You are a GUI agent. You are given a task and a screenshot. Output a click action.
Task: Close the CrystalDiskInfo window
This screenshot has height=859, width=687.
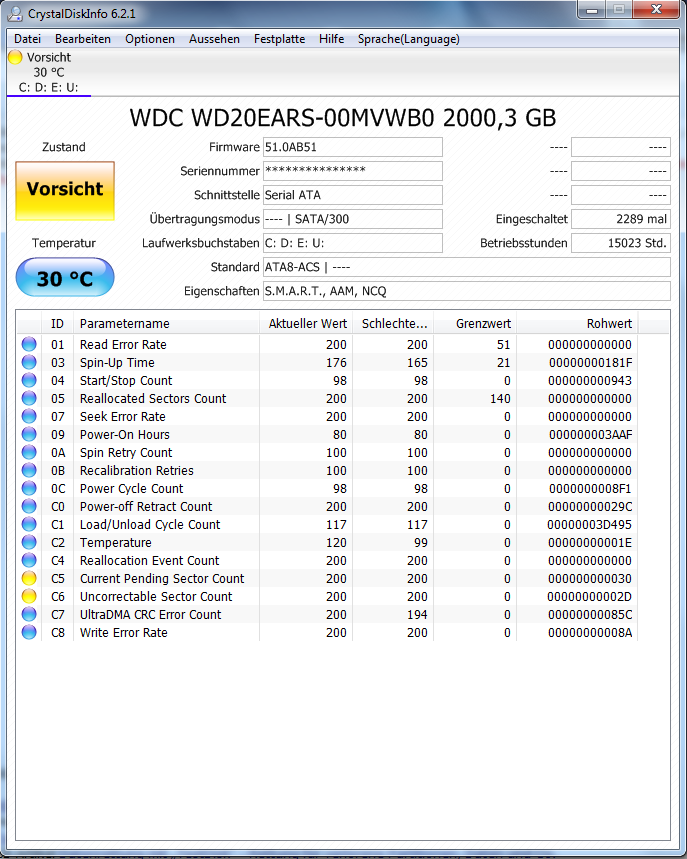(x=656, y=10)
